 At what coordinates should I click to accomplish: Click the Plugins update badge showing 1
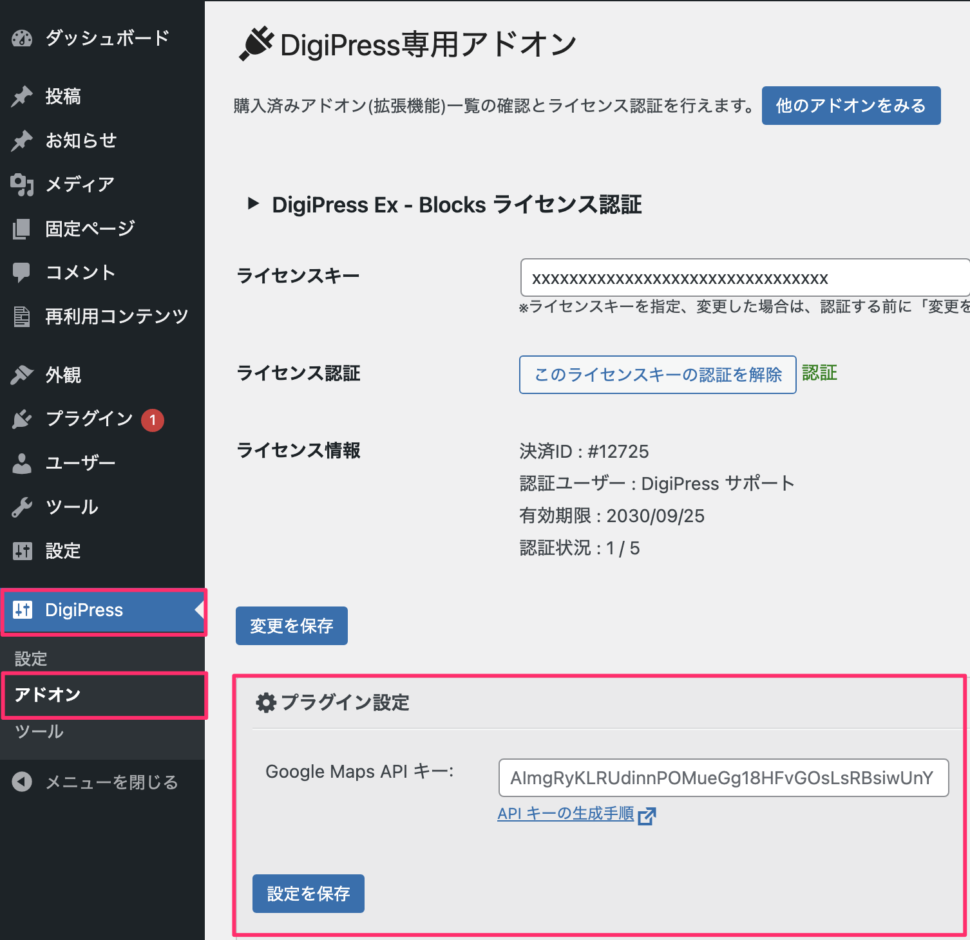point(152,420)
